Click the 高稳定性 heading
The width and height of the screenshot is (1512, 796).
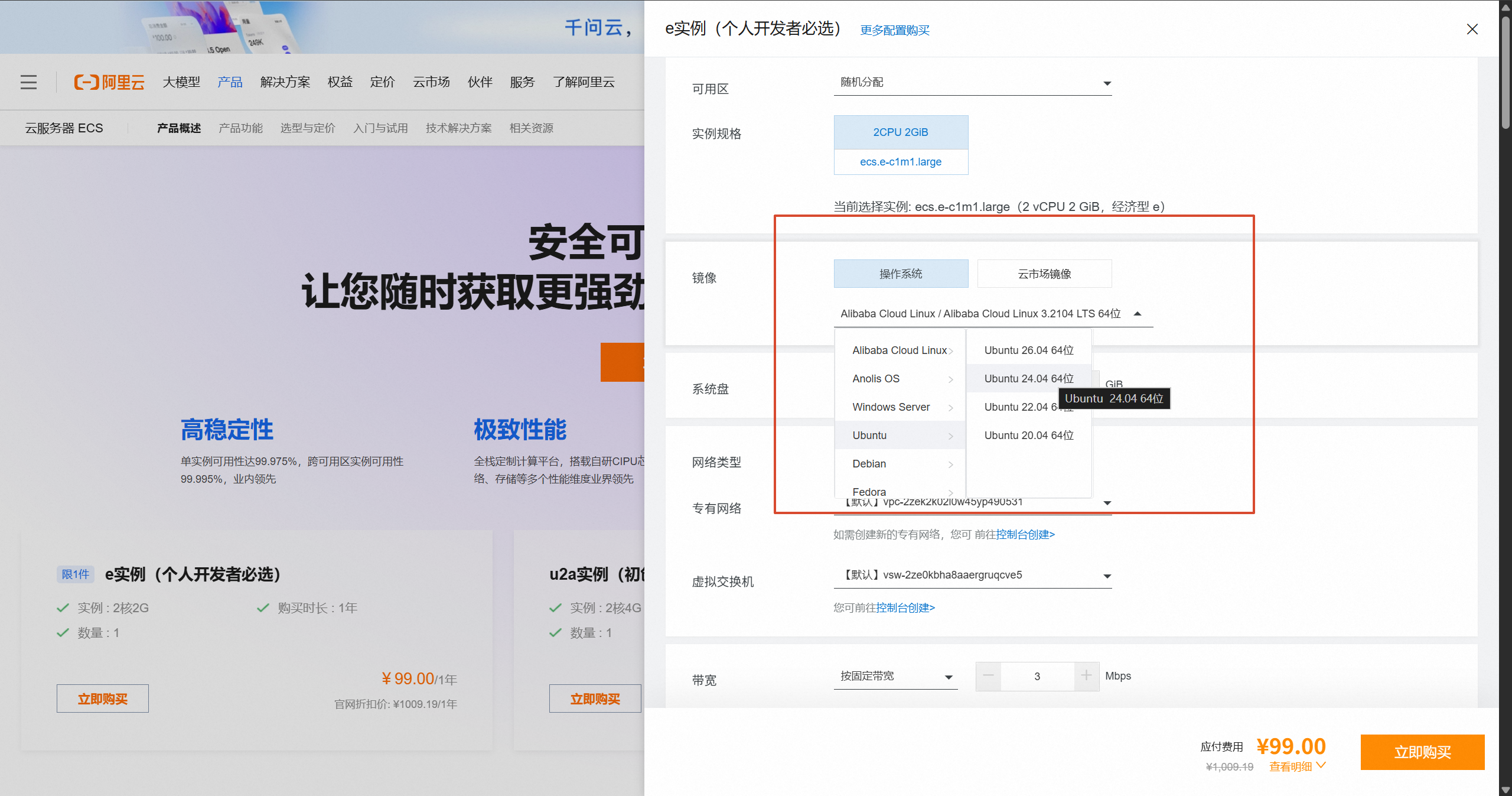[x=227, y=430]
